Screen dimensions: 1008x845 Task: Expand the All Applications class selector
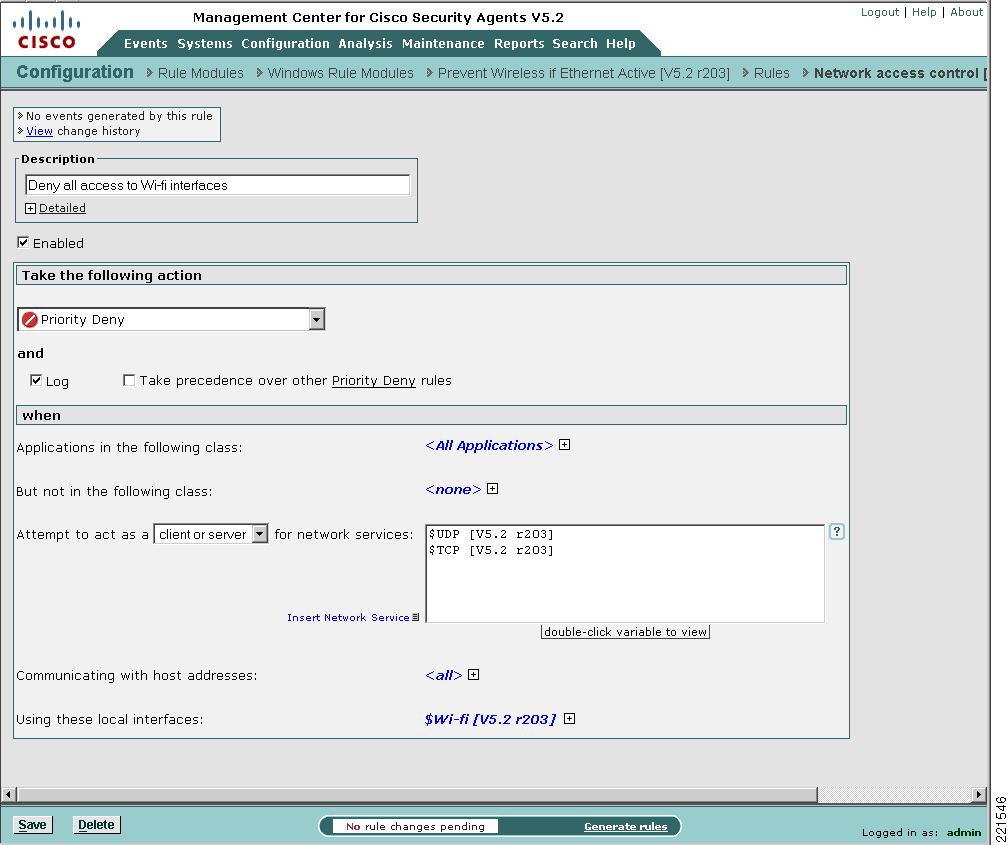click(564, 445)
